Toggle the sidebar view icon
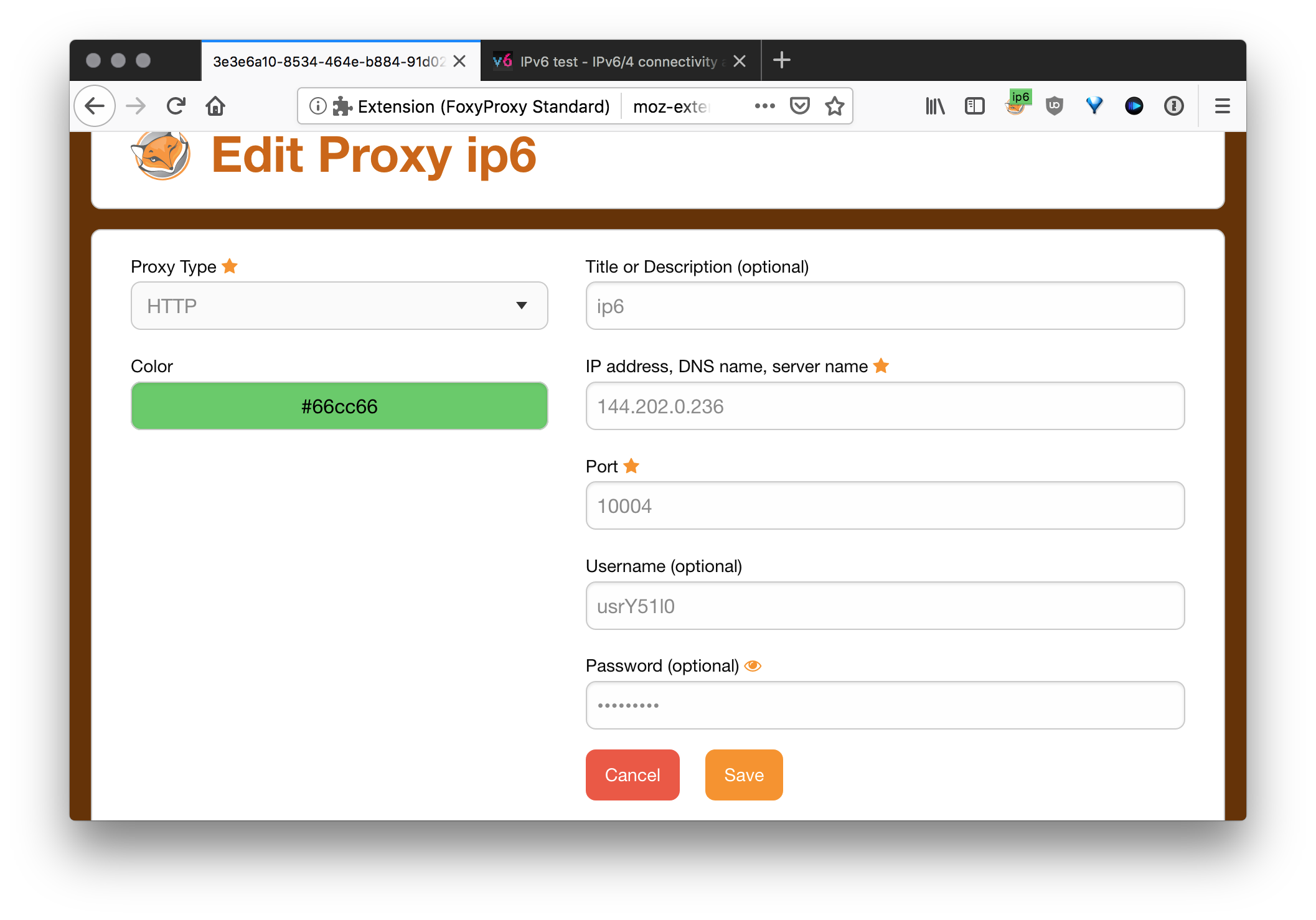Image resolution: width=1316 pixels, height=920 pixels. (974, 106)
